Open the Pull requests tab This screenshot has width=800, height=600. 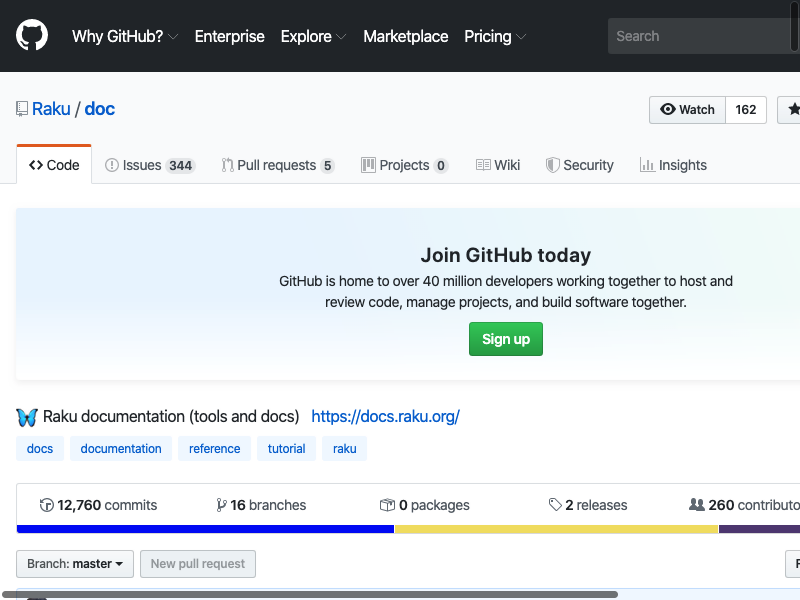click(x=277, y=165)
